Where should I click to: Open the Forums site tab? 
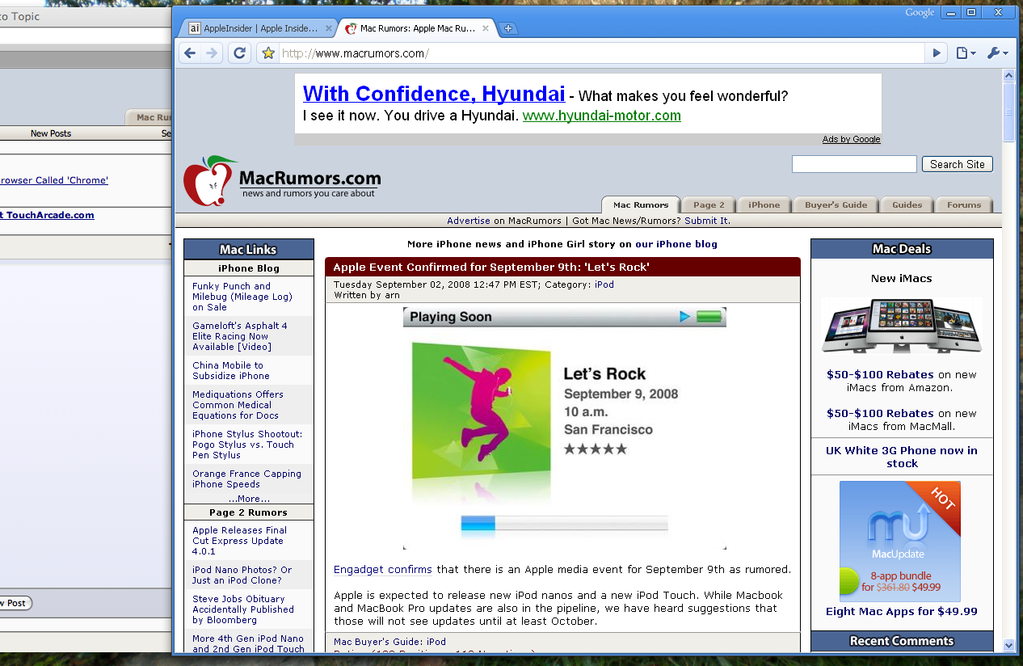(x=964, y=205)
